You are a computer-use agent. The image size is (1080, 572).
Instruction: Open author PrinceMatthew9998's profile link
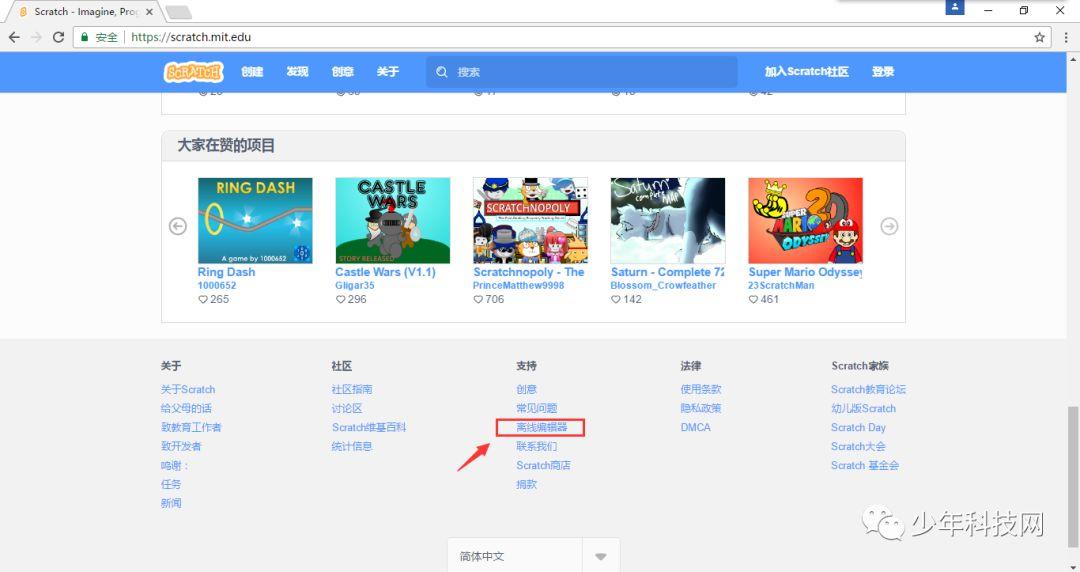pos(519,285)
